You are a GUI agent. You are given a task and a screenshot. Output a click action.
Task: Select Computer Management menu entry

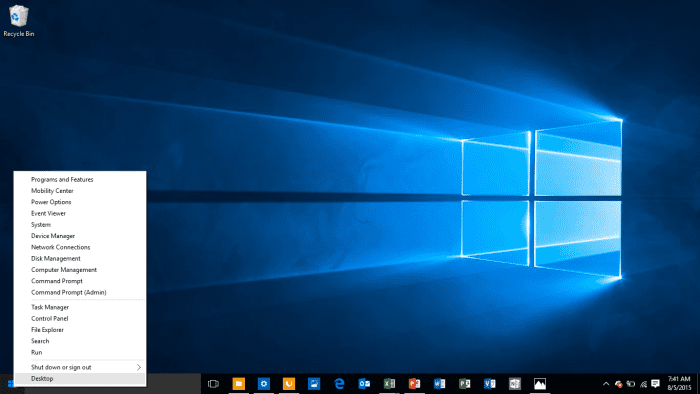click(80, 270)
